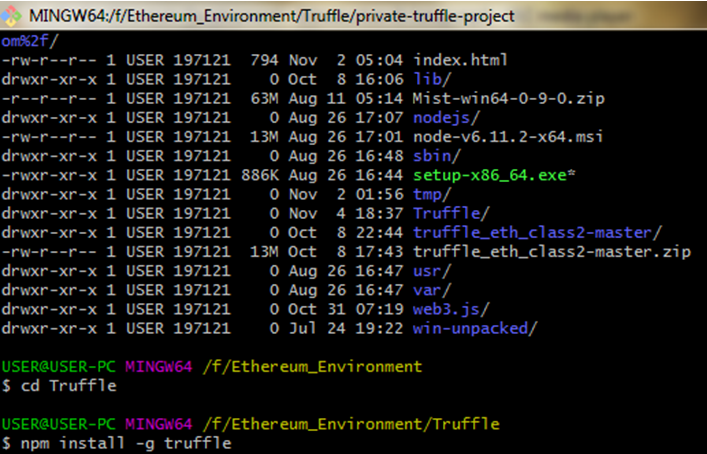Click the 'Jul 24 19:22' timestamp
Image resolution: width=707 pixels, height=454 pixels.
pos(345,328)
